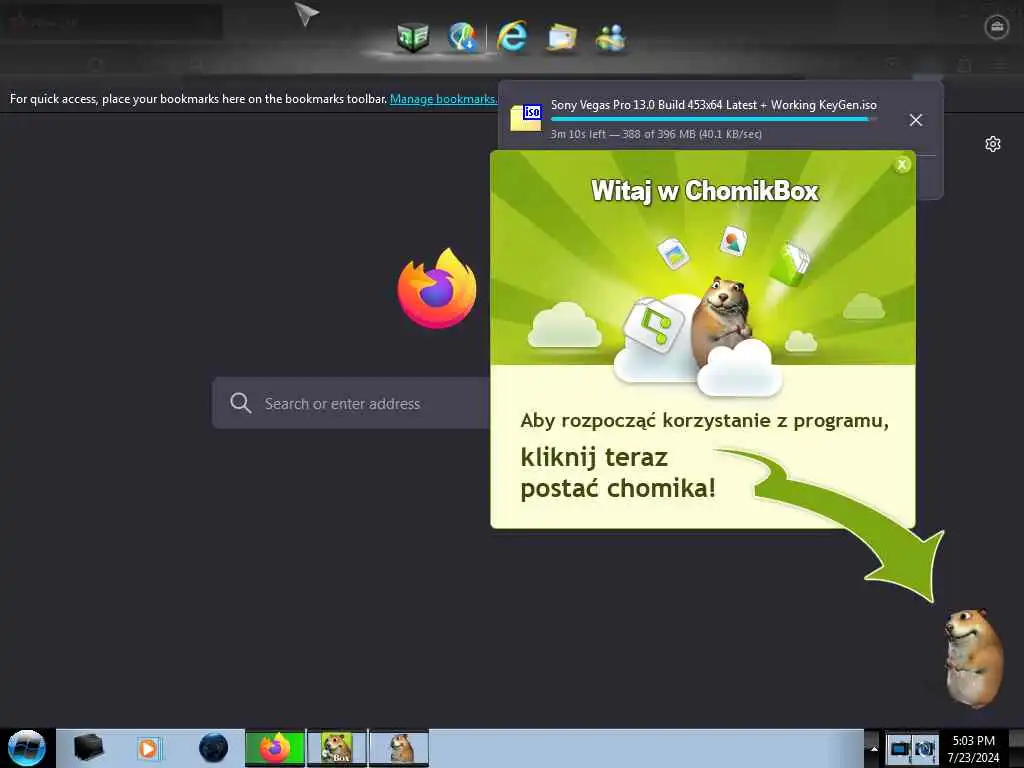Viewport: 1024px width, 768px height.
Task: Open the globe download dock icon
Action: click(x=463, y=37)
